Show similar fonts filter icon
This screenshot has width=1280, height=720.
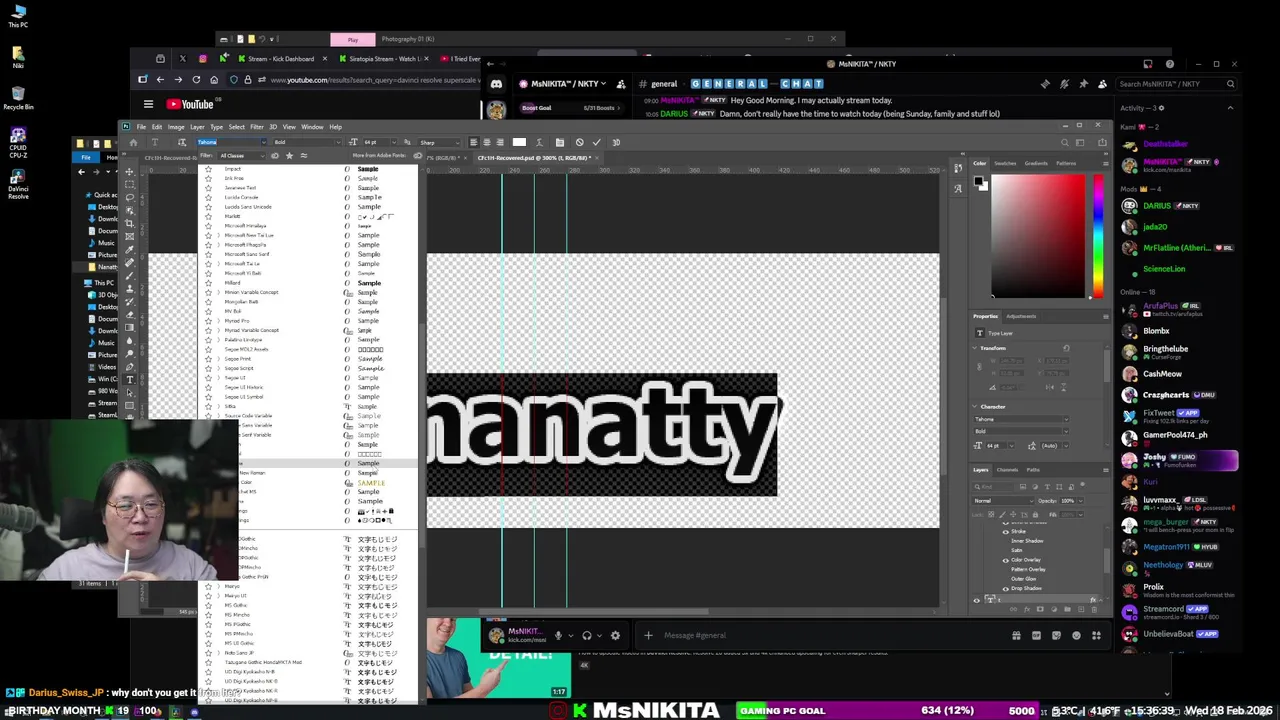[304, 156]
